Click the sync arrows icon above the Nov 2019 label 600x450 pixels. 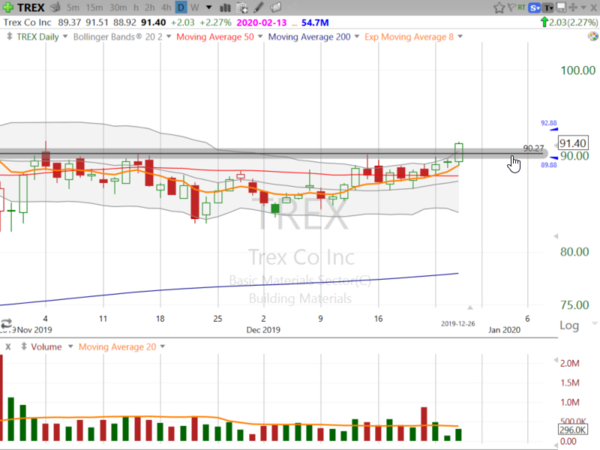(6, 324)
